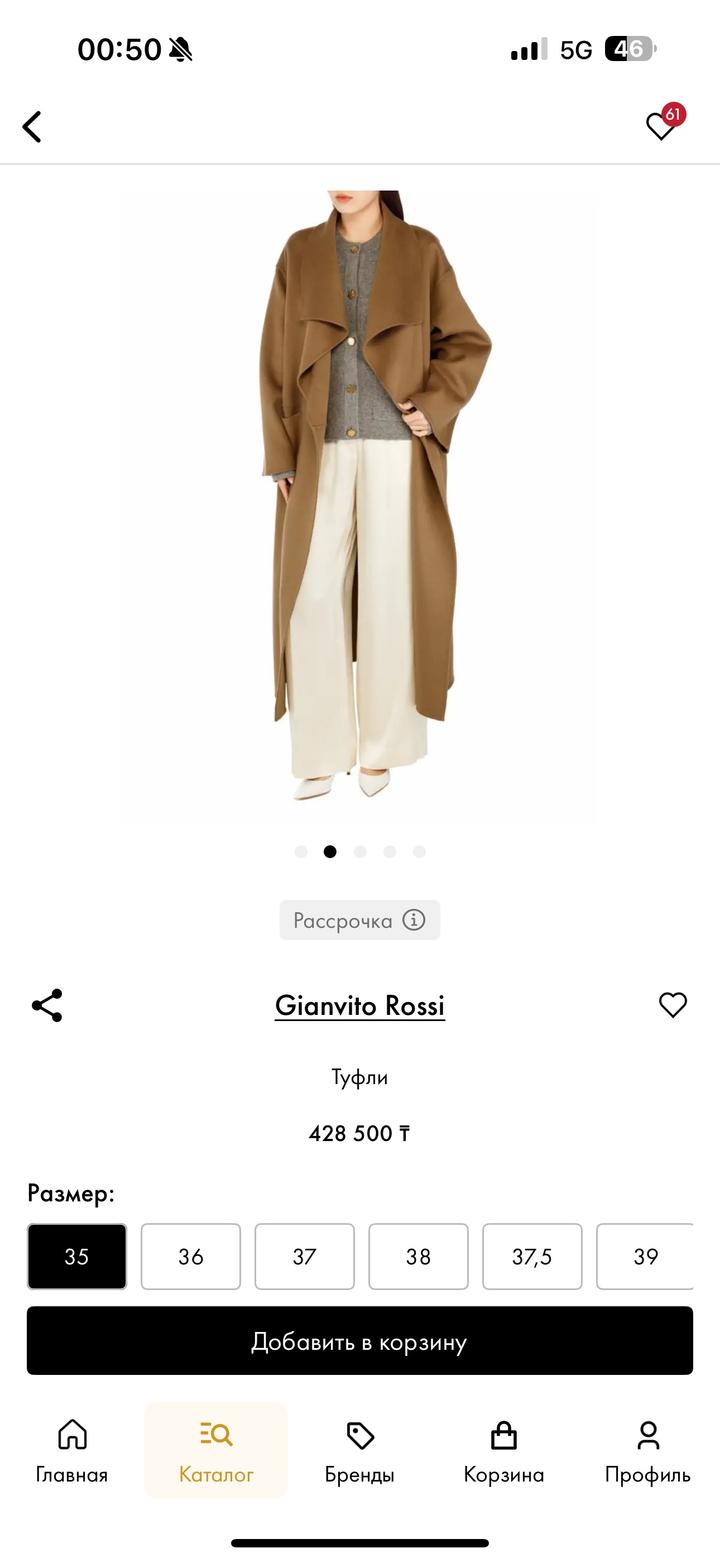Choose size 38

419,1256
